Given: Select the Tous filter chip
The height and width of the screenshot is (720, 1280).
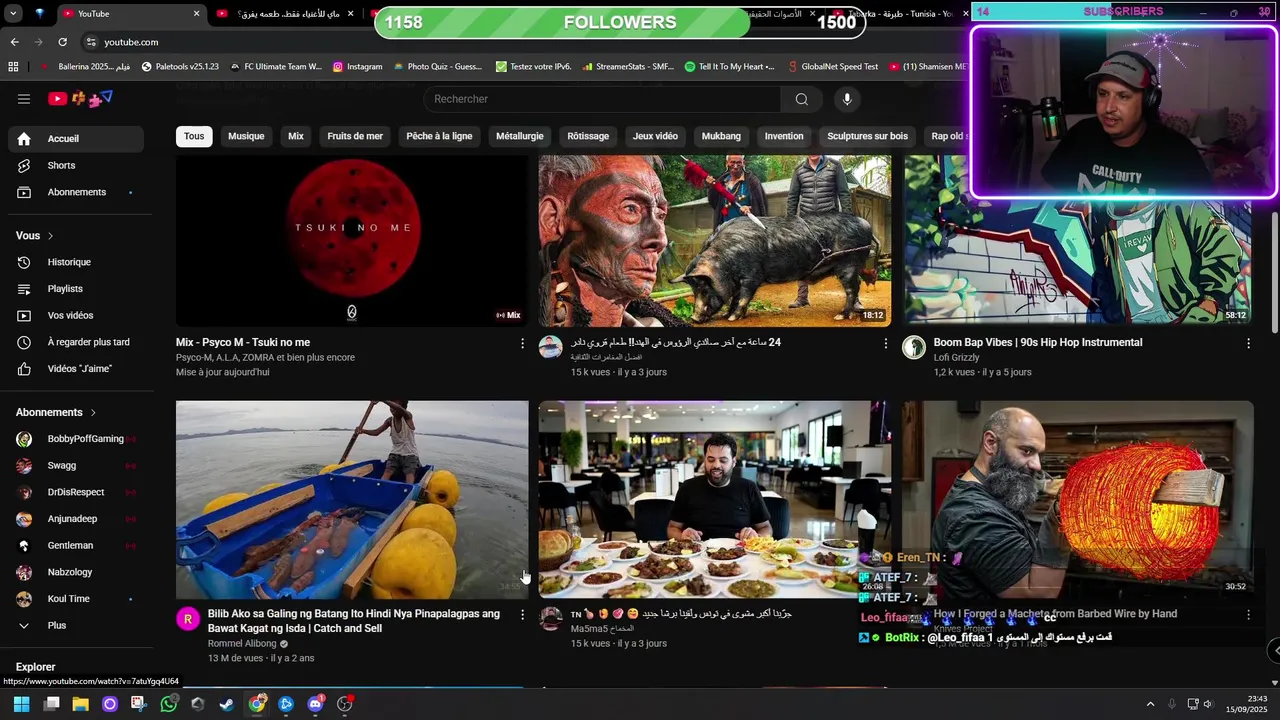Looking at the screenshot, I should coord(194,136).
